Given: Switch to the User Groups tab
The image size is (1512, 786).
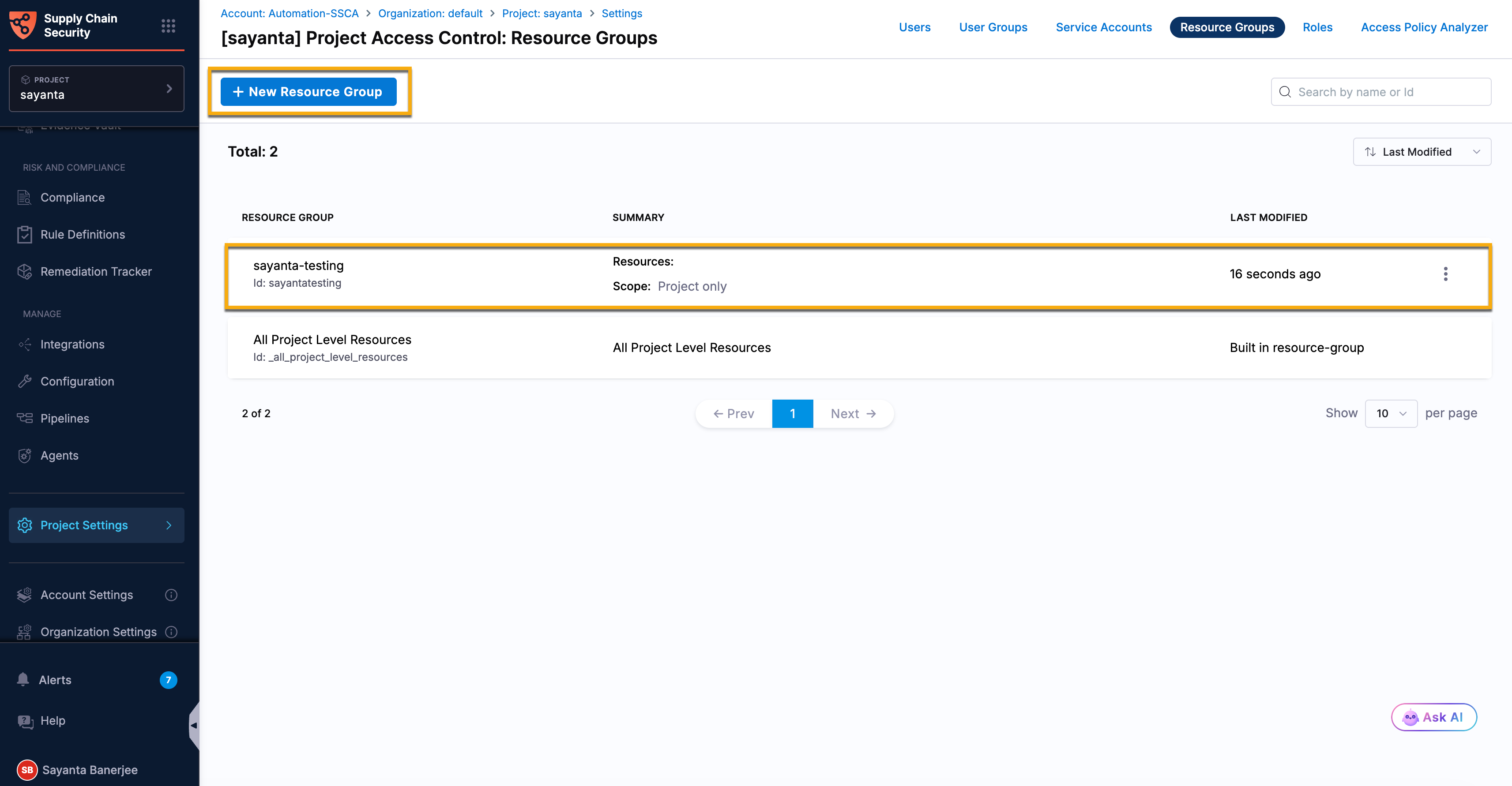Looking at the screenshot, I should click(993, 27).
